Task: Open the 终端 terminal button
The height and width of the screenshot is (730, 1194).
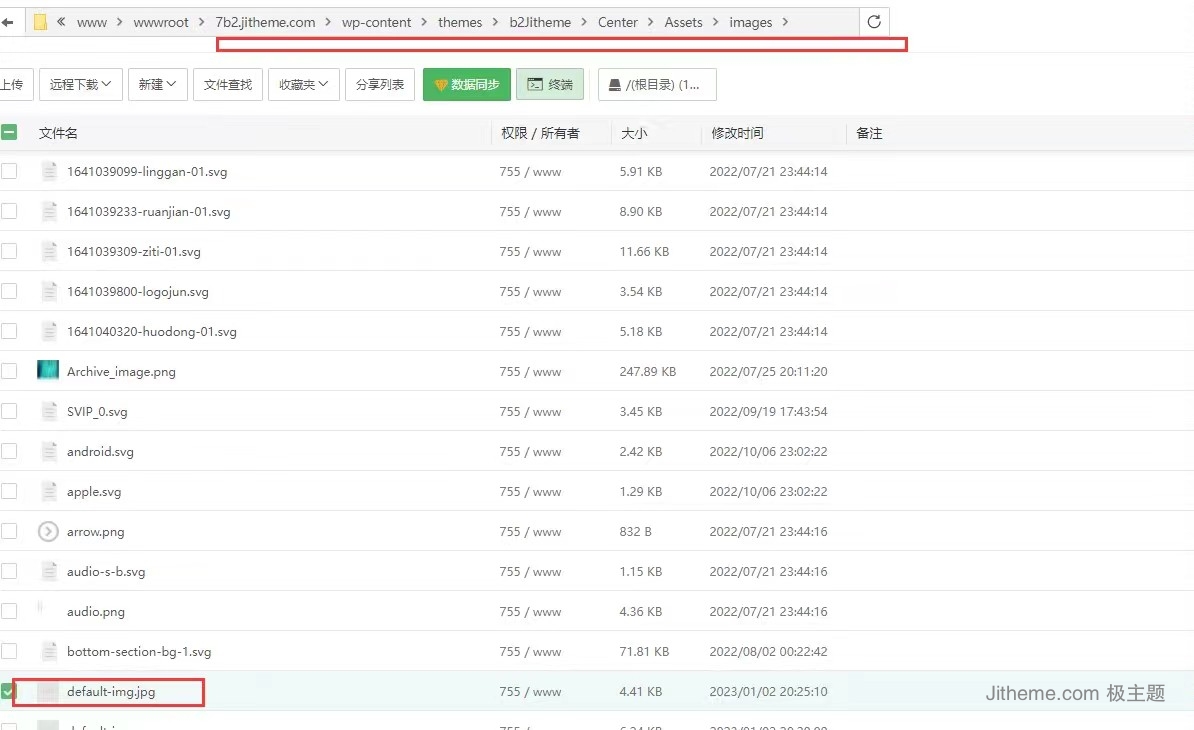Action: click(549, 85)
